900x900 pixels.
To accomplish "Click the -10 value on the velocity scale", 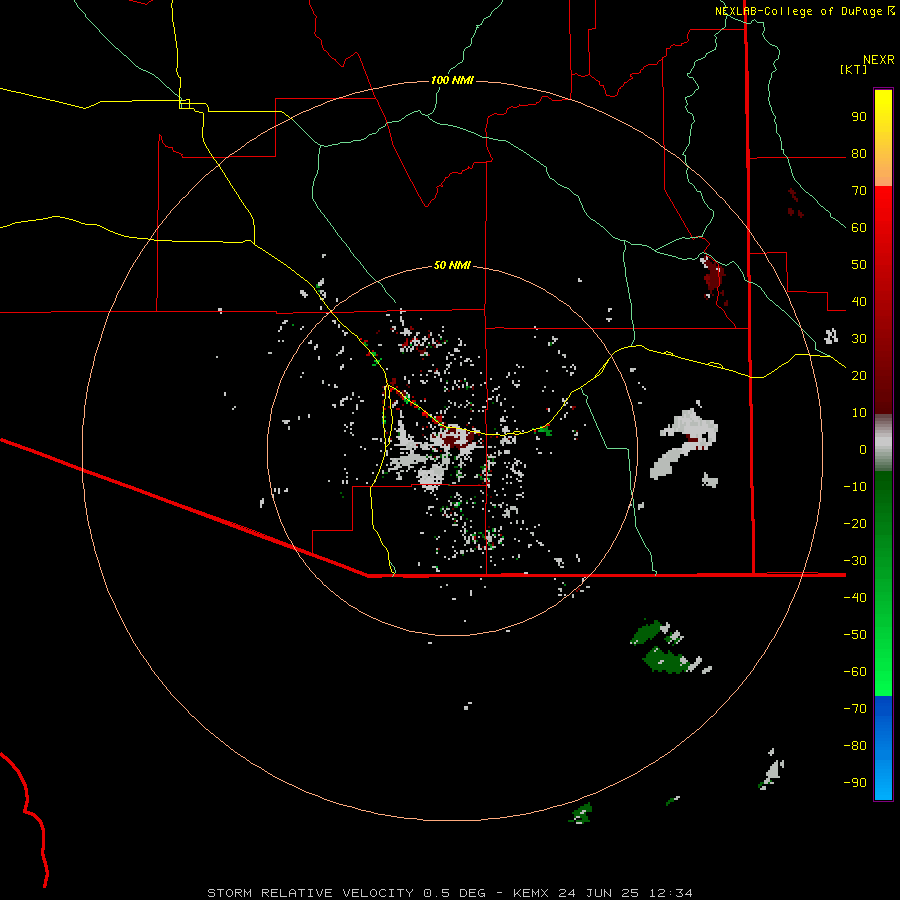I will point(855,487).
